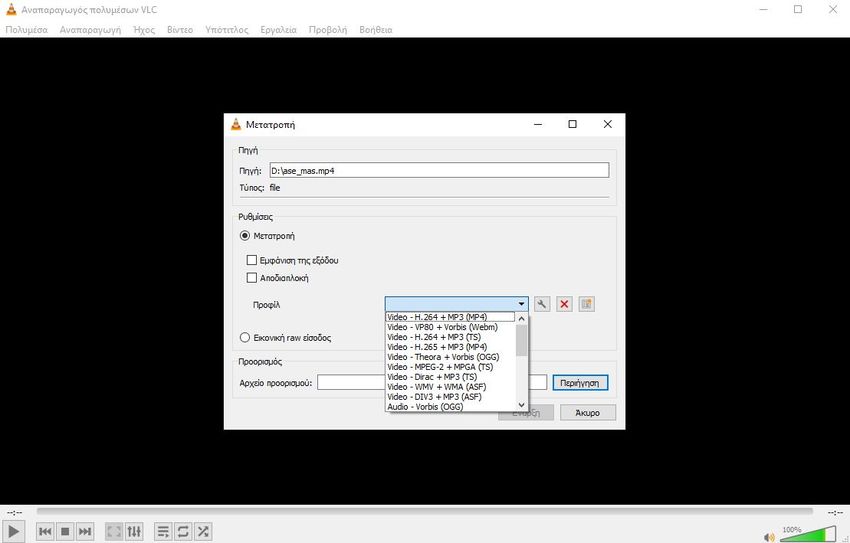Screen dimensions: 850x543
Task: Toggle shuffle random playback icon
Action: [203, 532]
